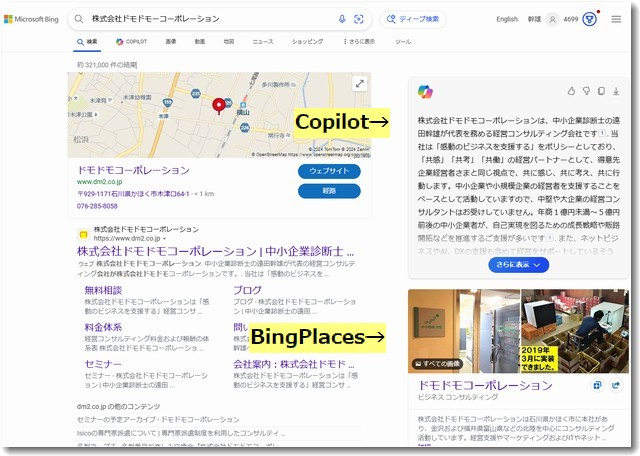The image size is (640, 456).
Task: Copy the Copilot answer with copy icon
Action: 601,91
